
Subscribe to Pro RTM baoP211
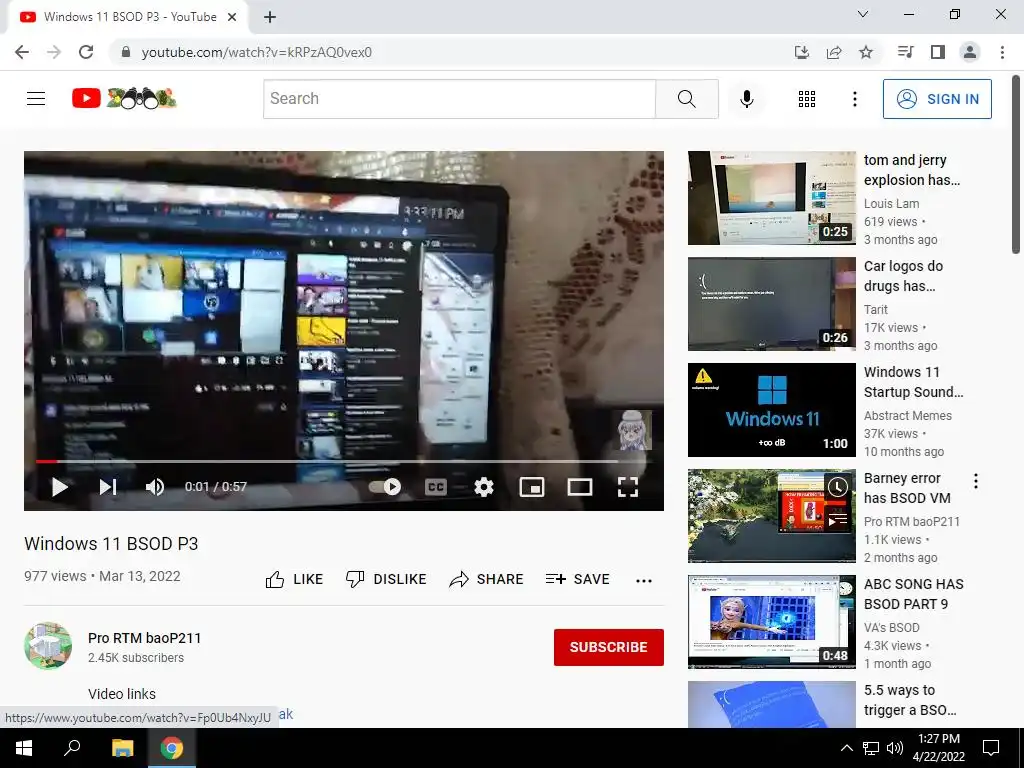(609, 647)
